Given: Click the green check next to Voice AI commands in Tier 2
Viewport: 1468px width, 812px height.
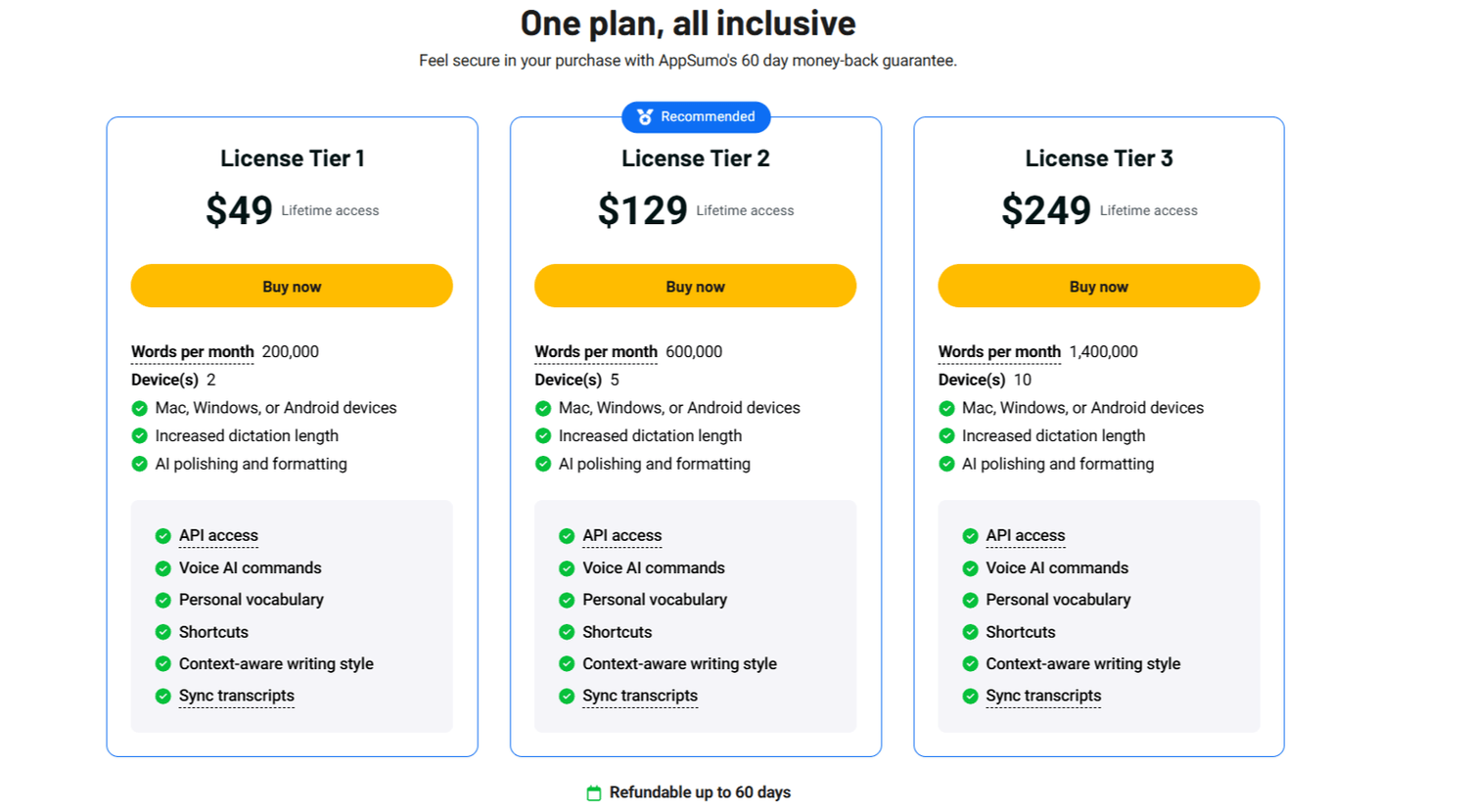Looking at the screenshot, I should tap(568, 568).
